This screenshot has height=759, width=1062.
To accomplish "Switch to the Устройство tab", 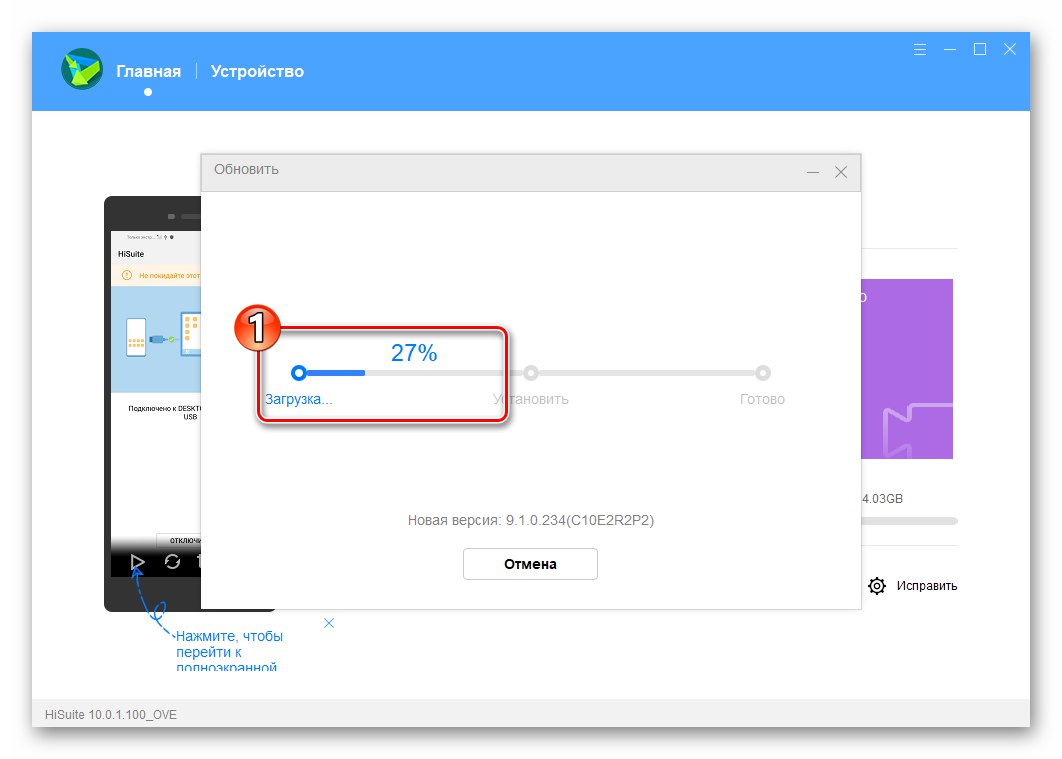I will point(257,71).
